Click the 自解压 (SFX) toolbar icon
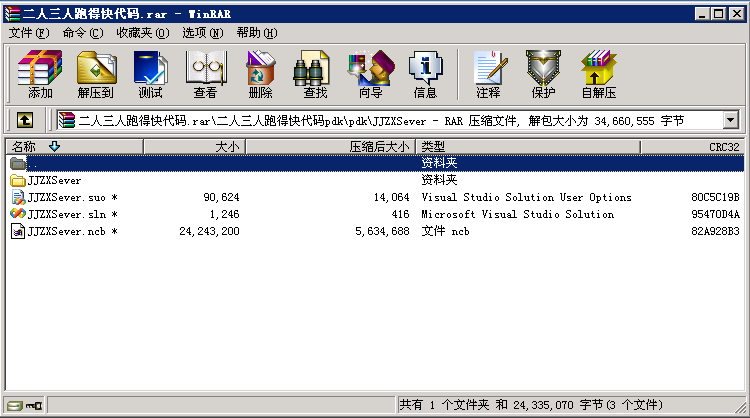Viewport: 750px width, 418px height. point(598,74)
